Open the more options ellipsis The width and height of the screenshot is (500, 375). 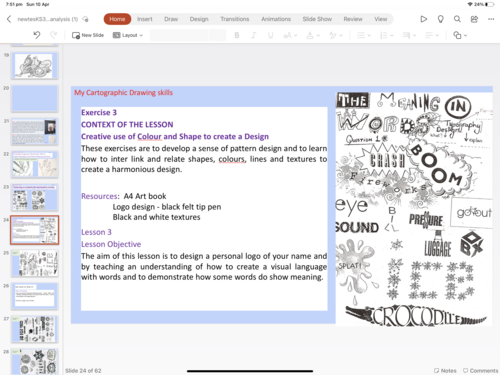click(491, 19)
